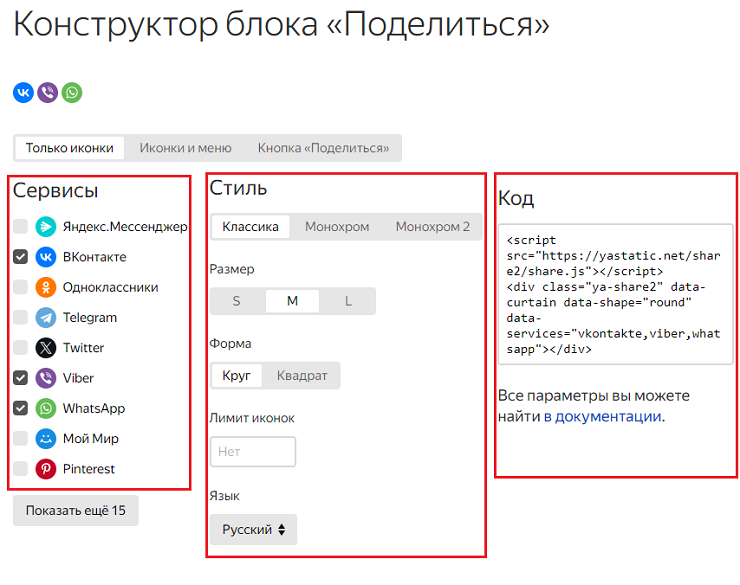This screenshot has width=740, height=585.
Task: Enable the Яндекс.Мессенджер checkbox
Action: (20, 227)
